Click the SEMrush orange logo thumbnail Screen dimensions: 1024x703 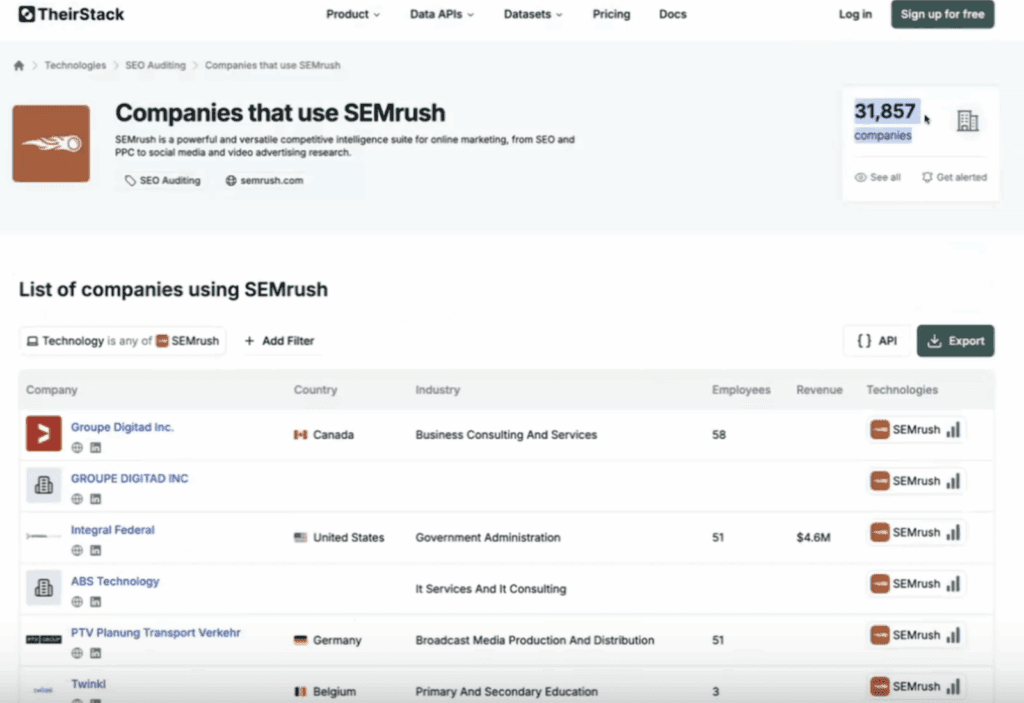pos(51,143)
